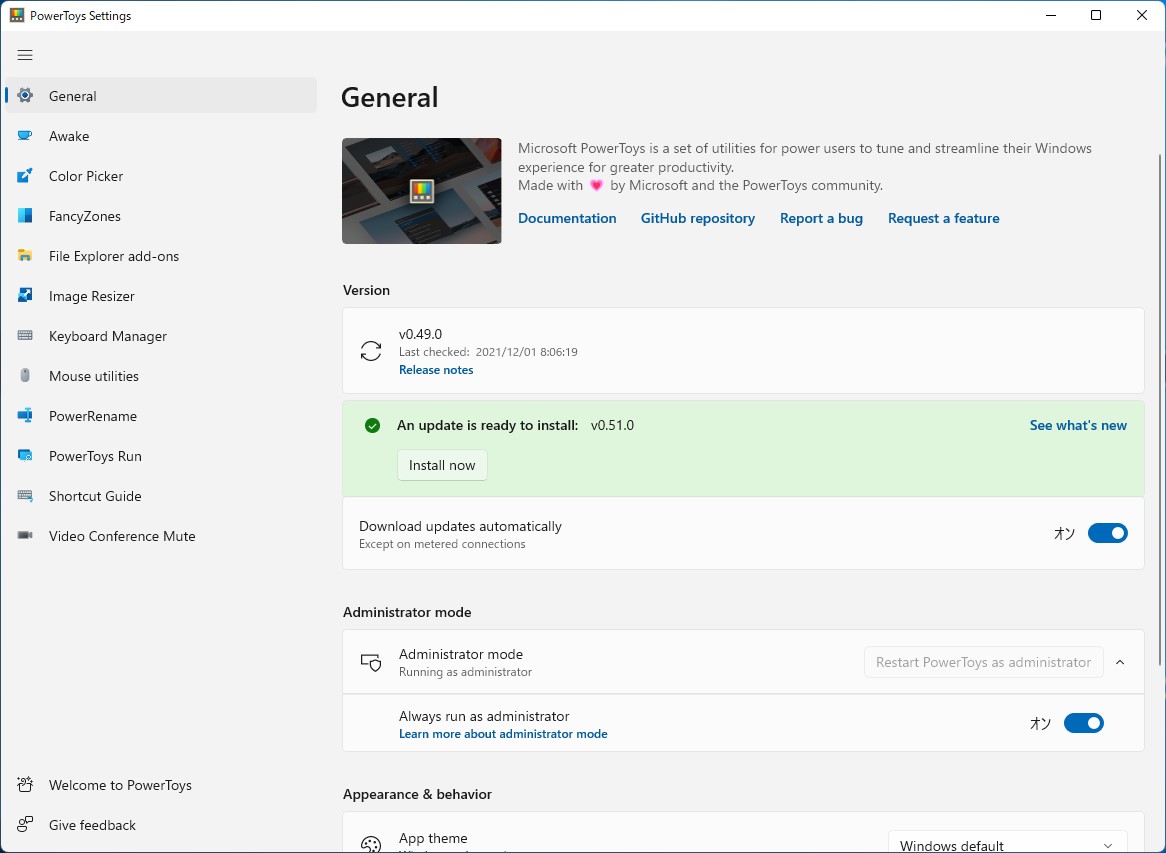Collapse the Administrator mode section chevron
1166x853 pixels.
[1120, 661]
